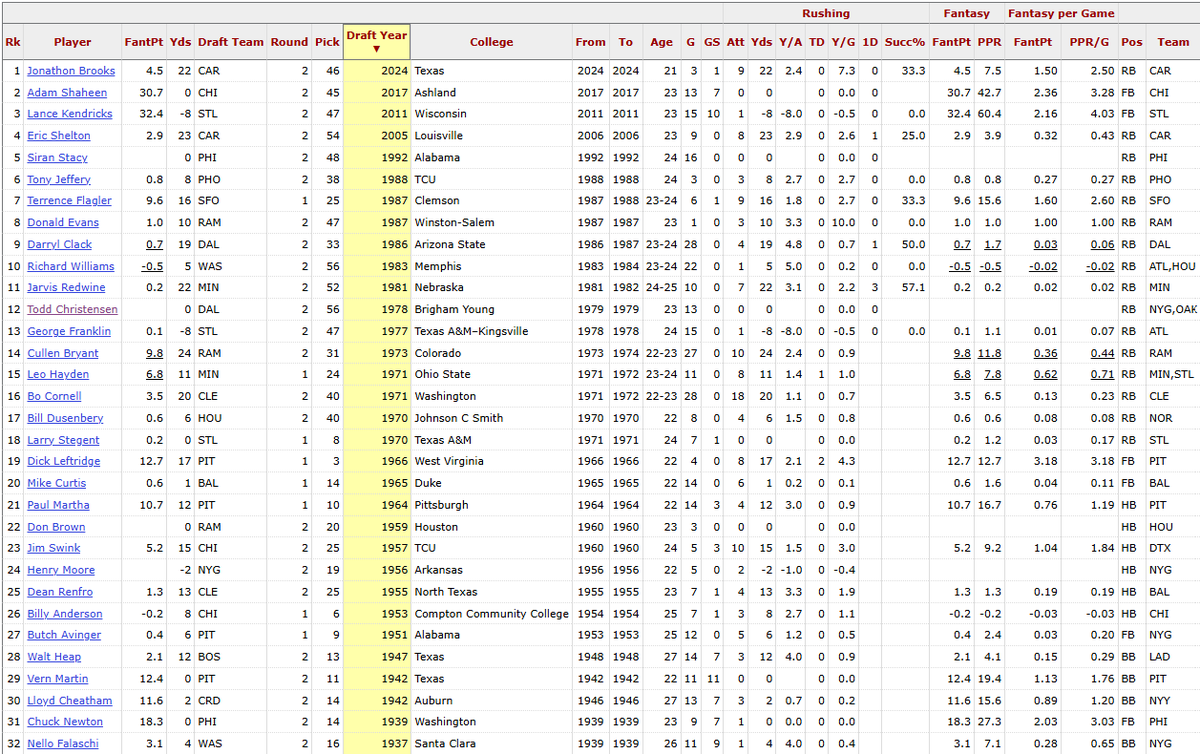The width and height of the screenshot is (1200, 754).
Task: Sort by Draft Team header
Action: [231, 42]
